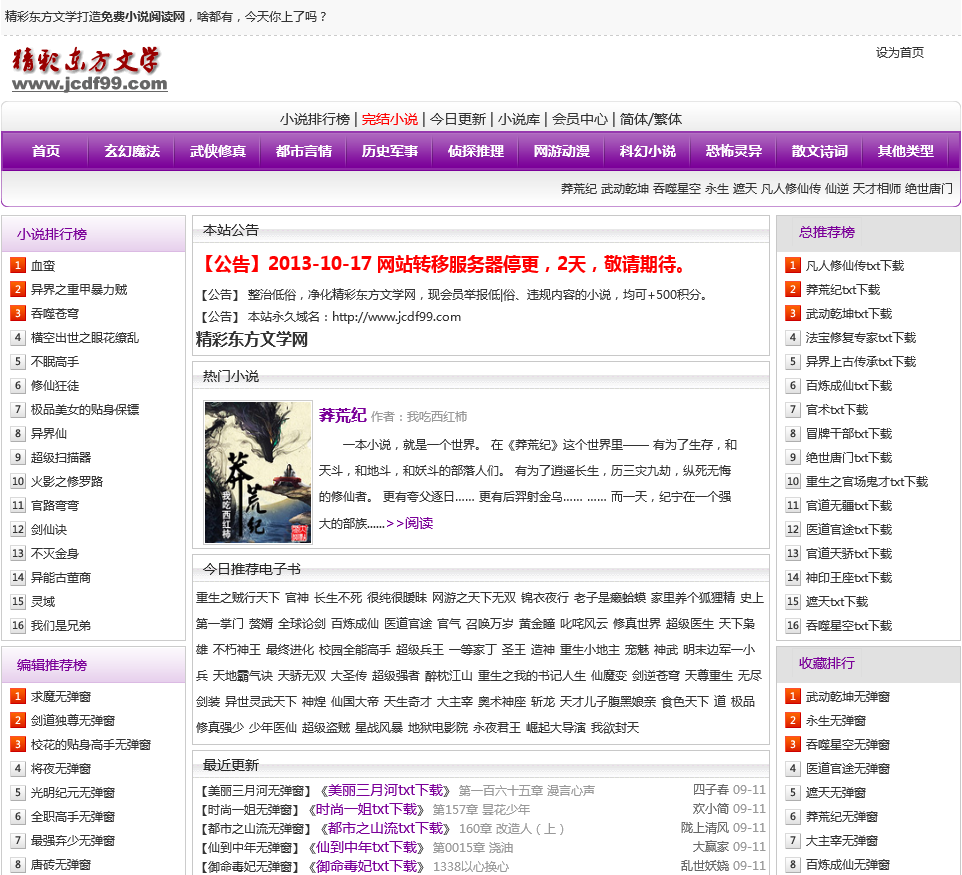Select the 侦探推理 category tab
962x875 pixels.
click(x=475, y=151)
